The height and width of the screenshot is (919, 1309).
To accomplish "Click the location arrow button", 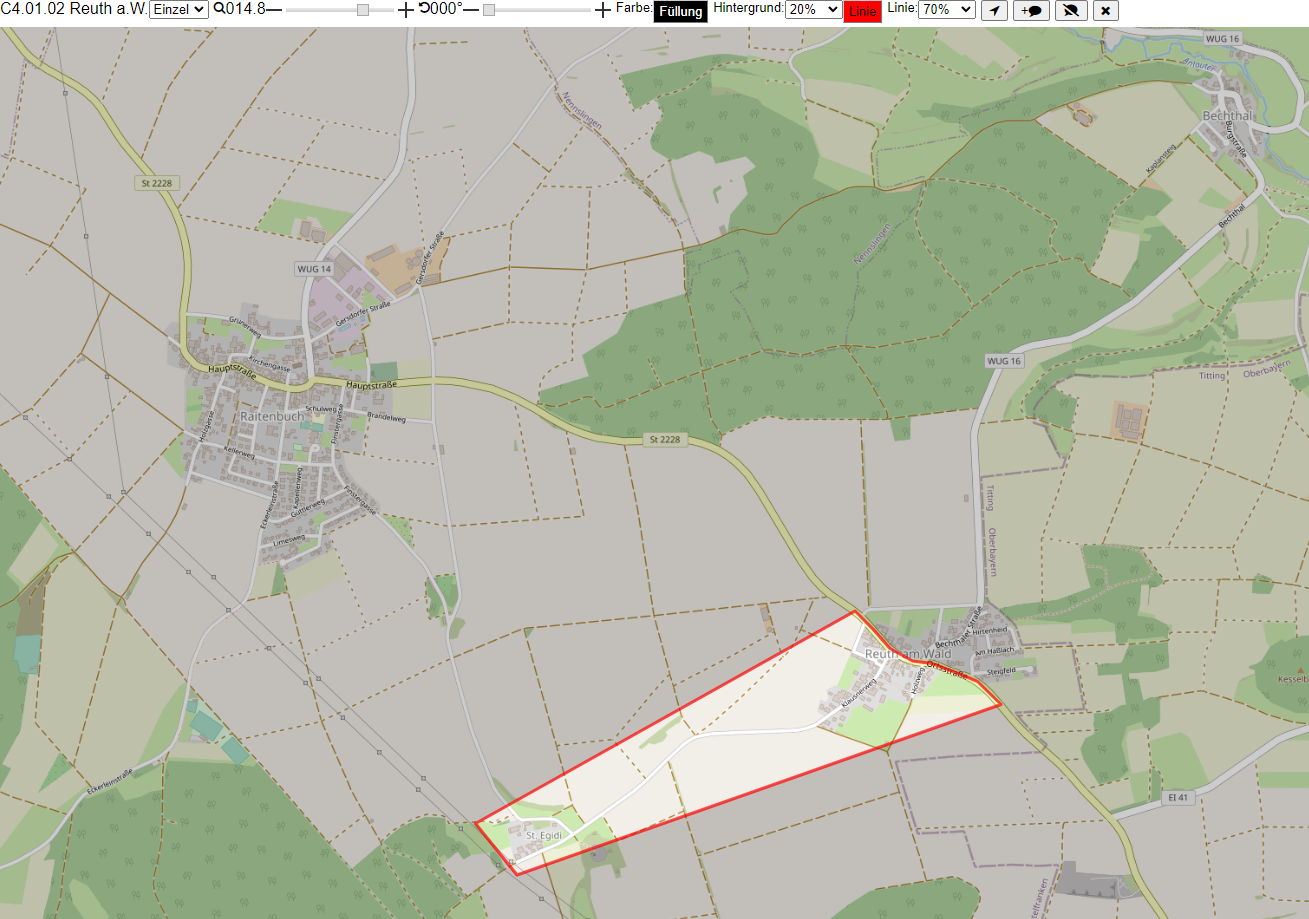I will click(x=994, y=10).
